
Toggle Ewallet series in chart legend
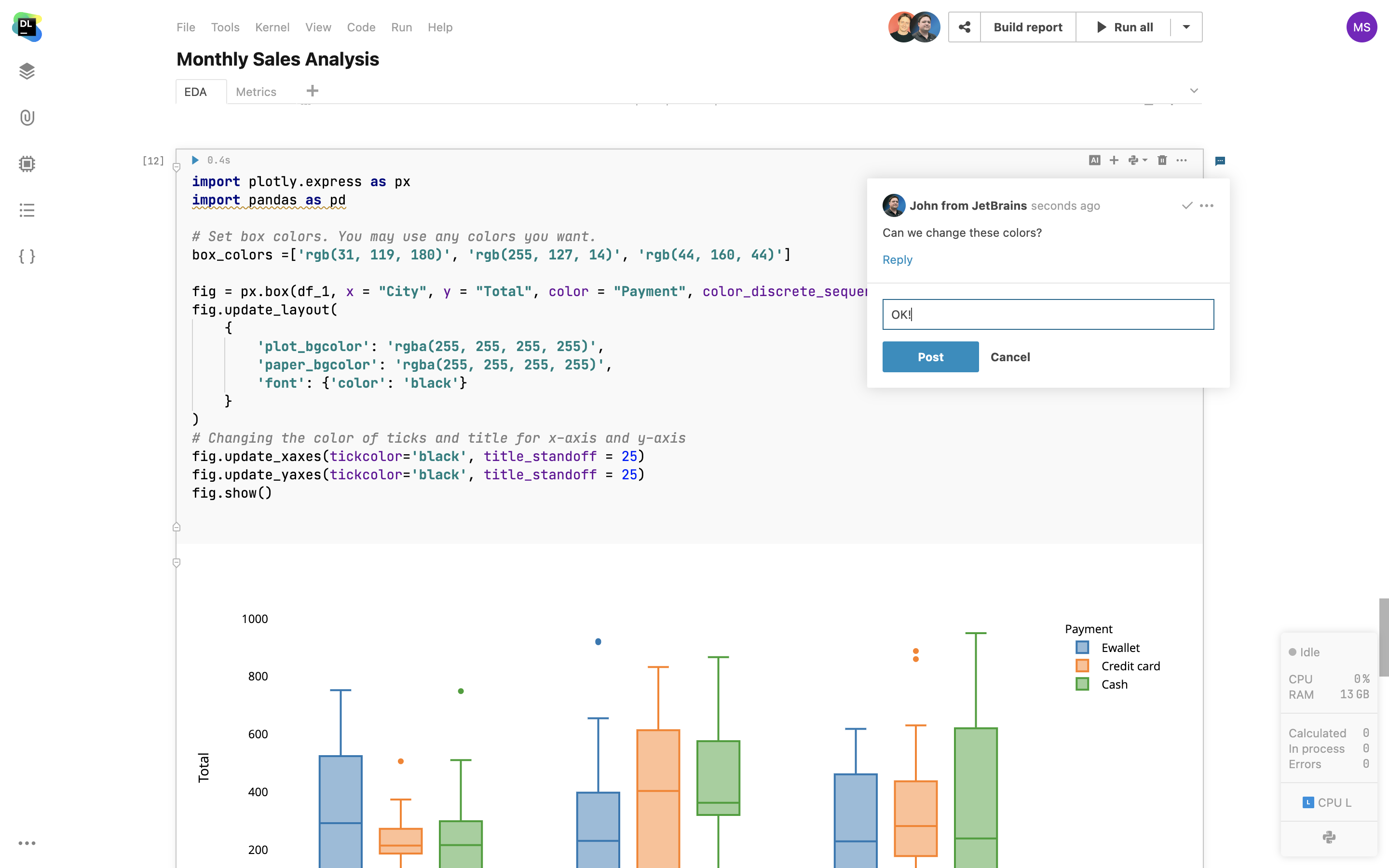click(x=1120, y=648)
